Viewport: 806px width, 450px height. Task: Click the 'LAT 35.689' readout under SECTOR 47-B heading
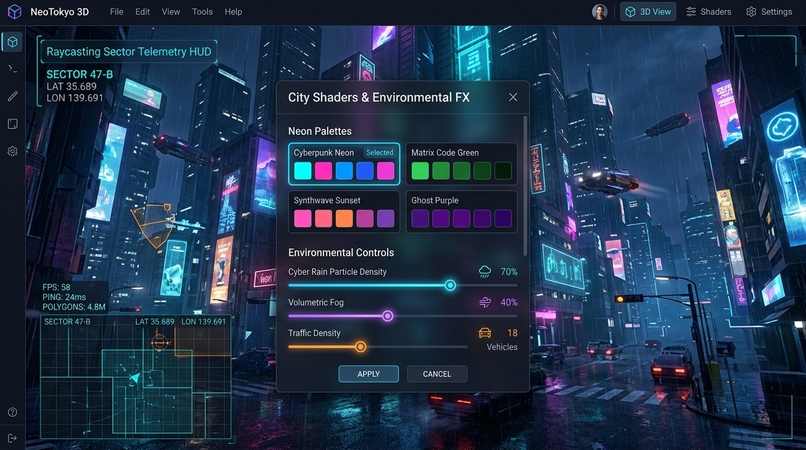tap(71, 86)
